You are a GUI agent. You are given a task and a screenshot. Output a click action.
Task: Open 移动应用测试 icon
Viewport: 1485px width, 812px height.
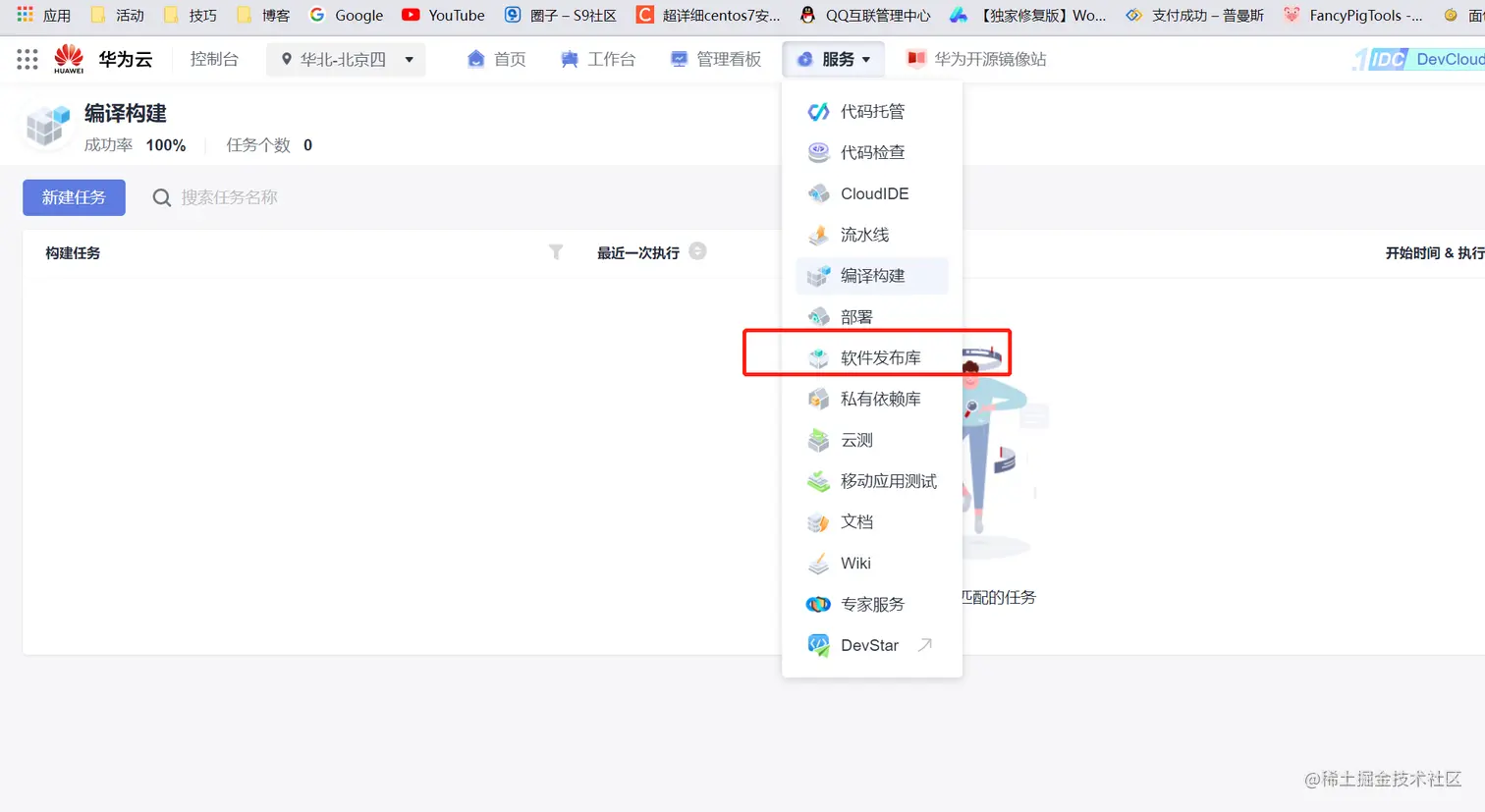coord(818,481)
